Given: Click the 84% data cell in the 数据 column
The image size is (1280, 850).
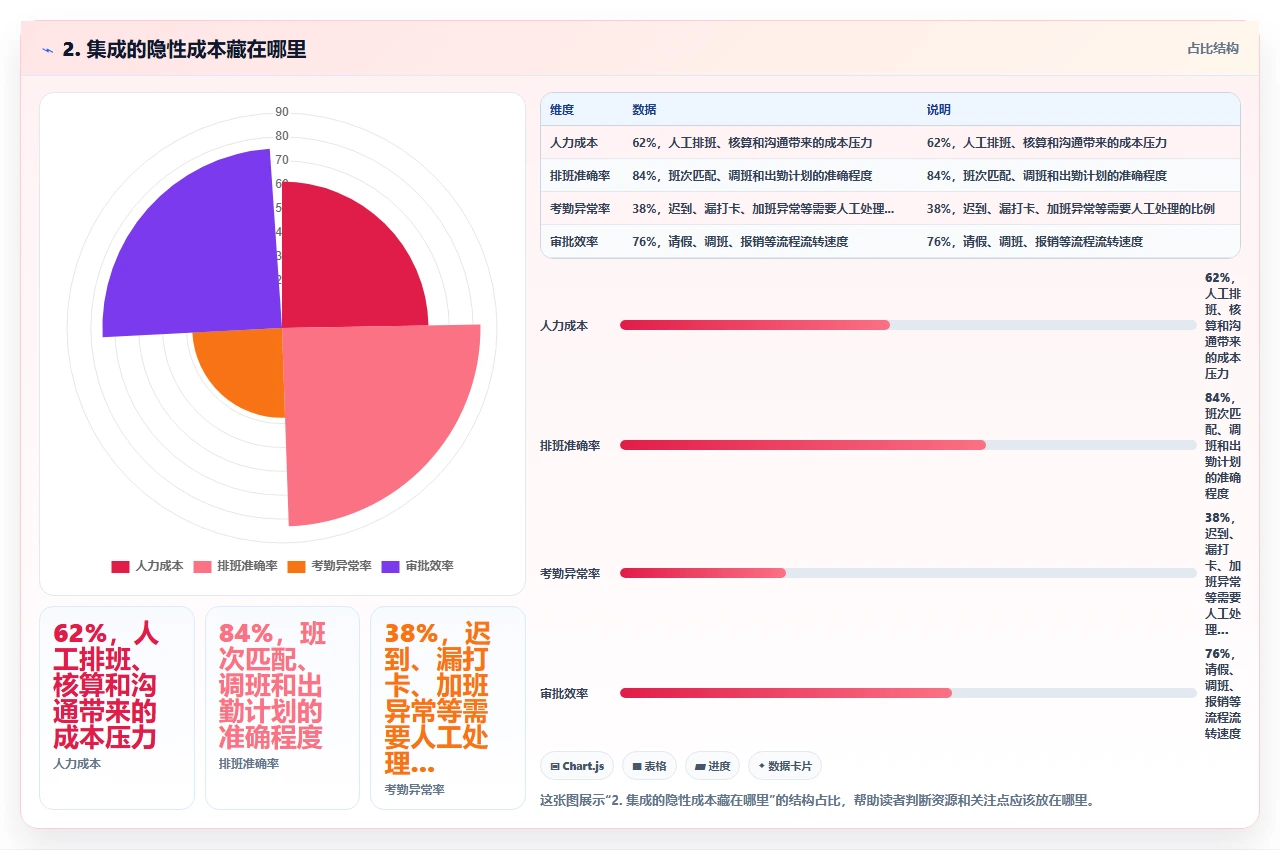Looking at the screenshot, I should tap(770, 176).
